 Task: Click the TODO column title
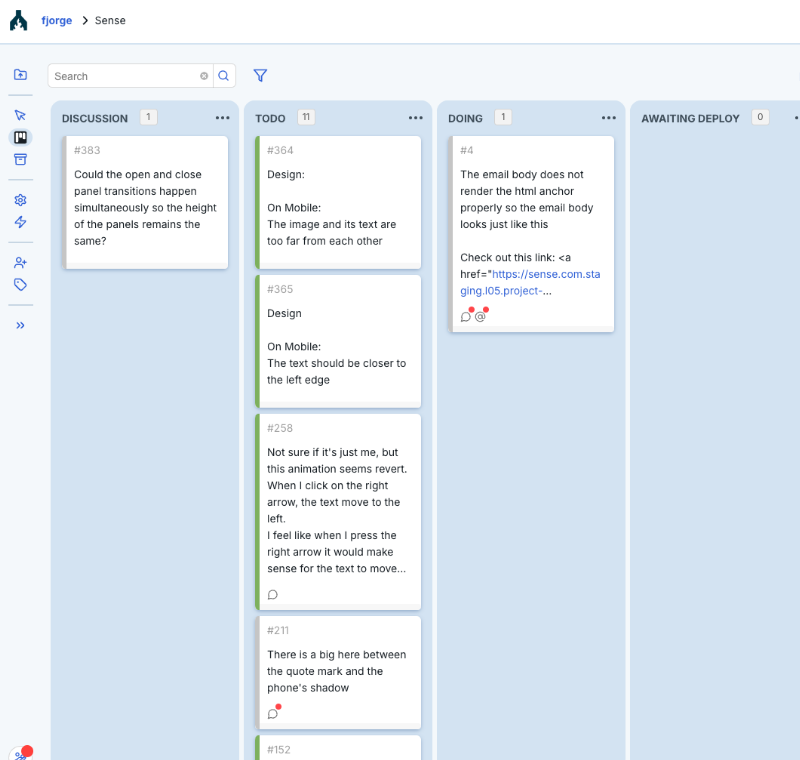point(270,118)
